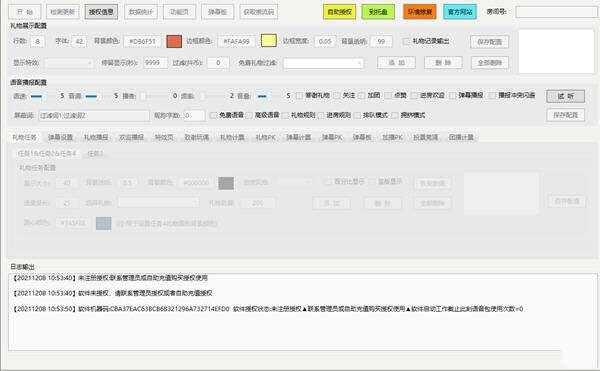Click 全部删除 in gift display section
This screenshot has height=371, width=600.
pyautogui.click(x=490, y=62)
